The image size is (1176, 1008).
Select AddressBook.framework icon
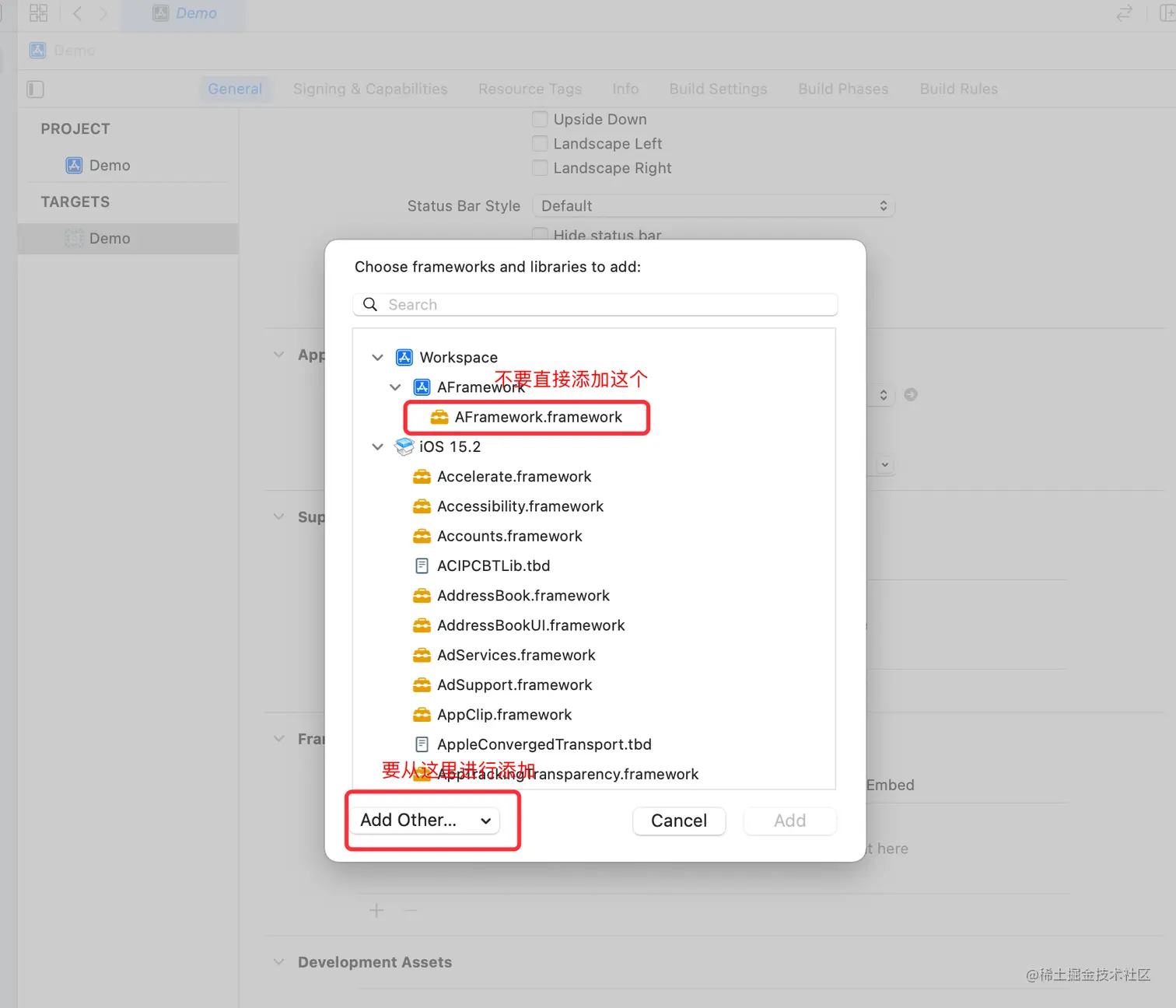[x=422, y=596]
